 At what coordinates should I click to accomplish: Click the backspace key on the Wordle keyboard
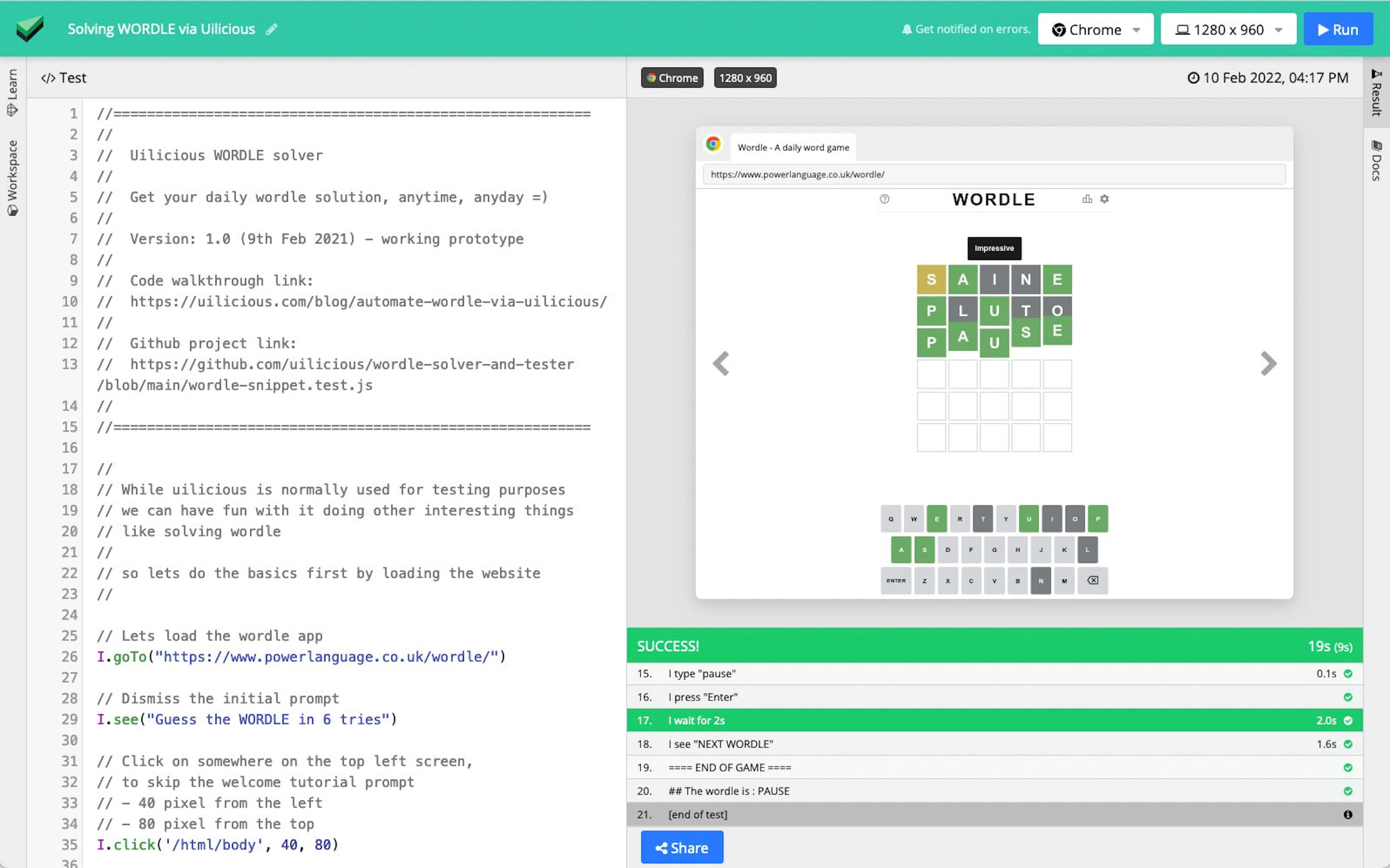1092,580
